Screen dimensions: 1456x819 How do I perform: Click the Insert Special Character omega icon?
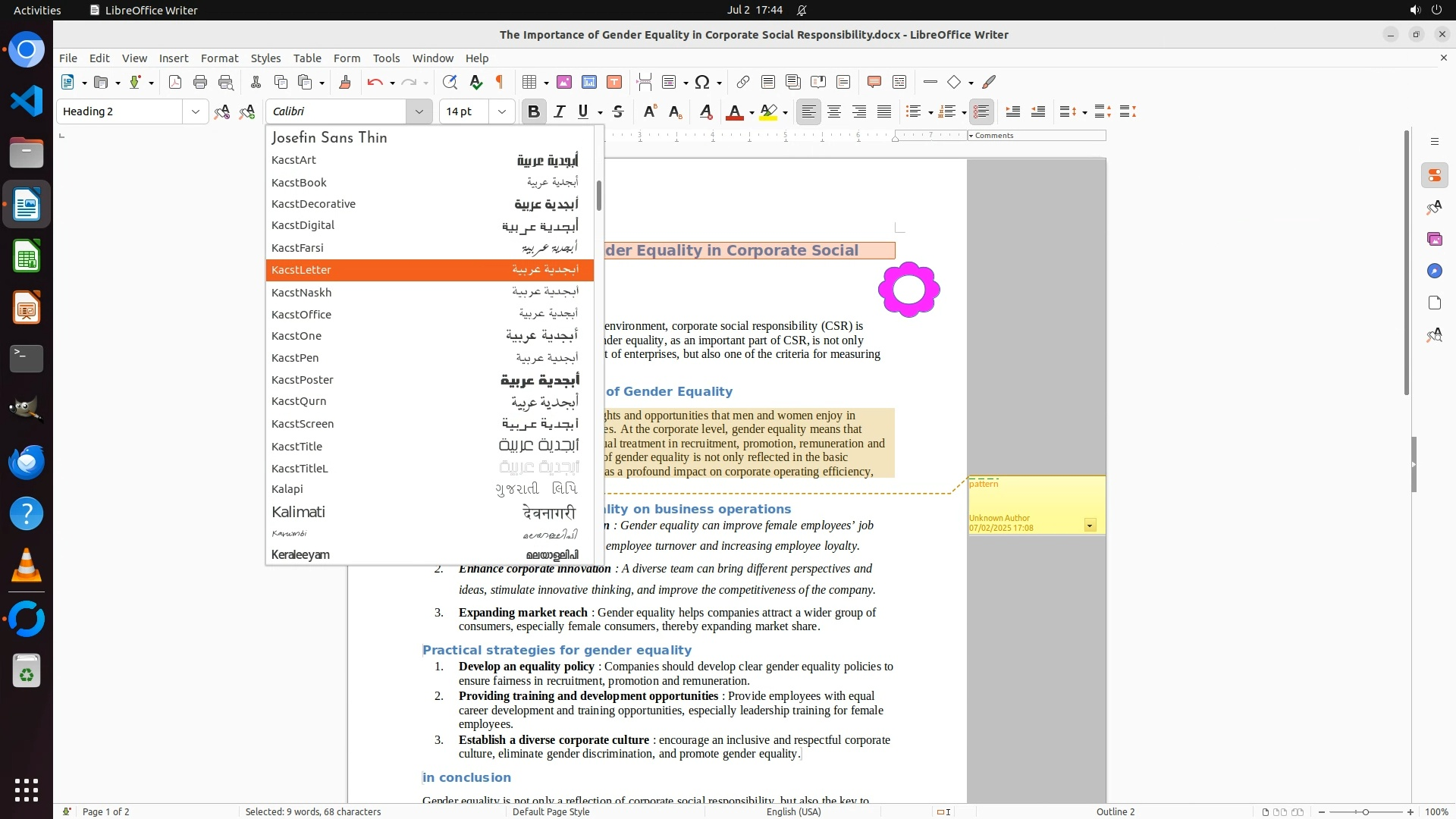coord(702,82)
